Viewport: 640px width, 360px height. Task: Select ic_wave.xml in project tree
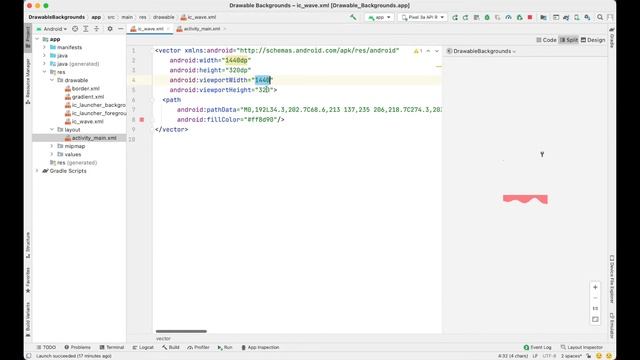84,122
